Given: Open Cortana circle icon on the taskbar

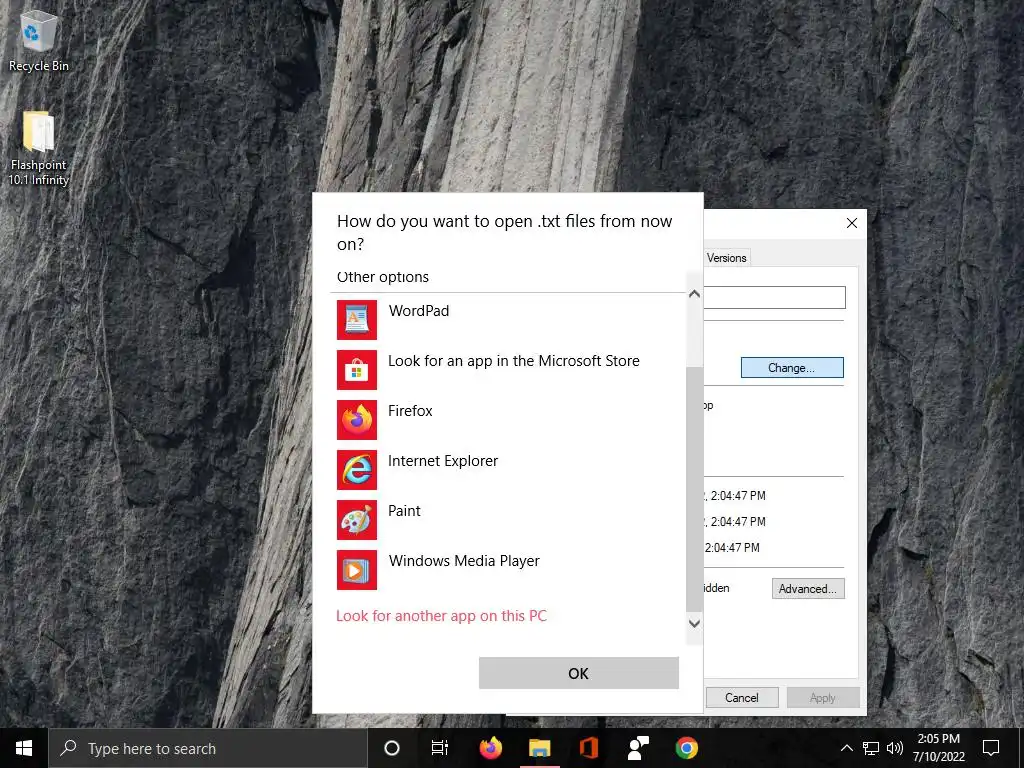Looking at the screenshot, I should (392, 748).
